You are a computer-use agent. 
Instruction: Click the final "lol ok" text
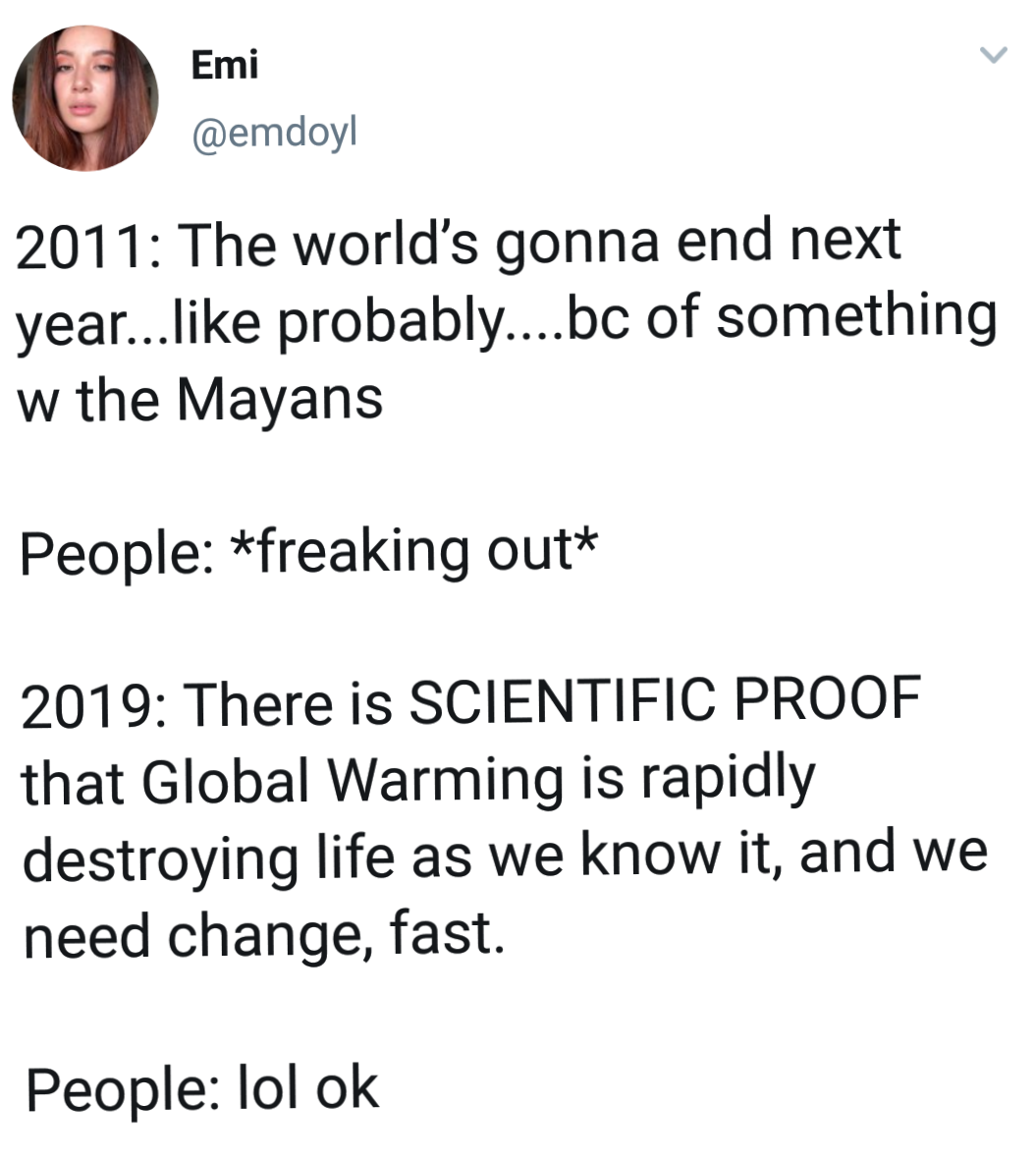point(305,1087)
